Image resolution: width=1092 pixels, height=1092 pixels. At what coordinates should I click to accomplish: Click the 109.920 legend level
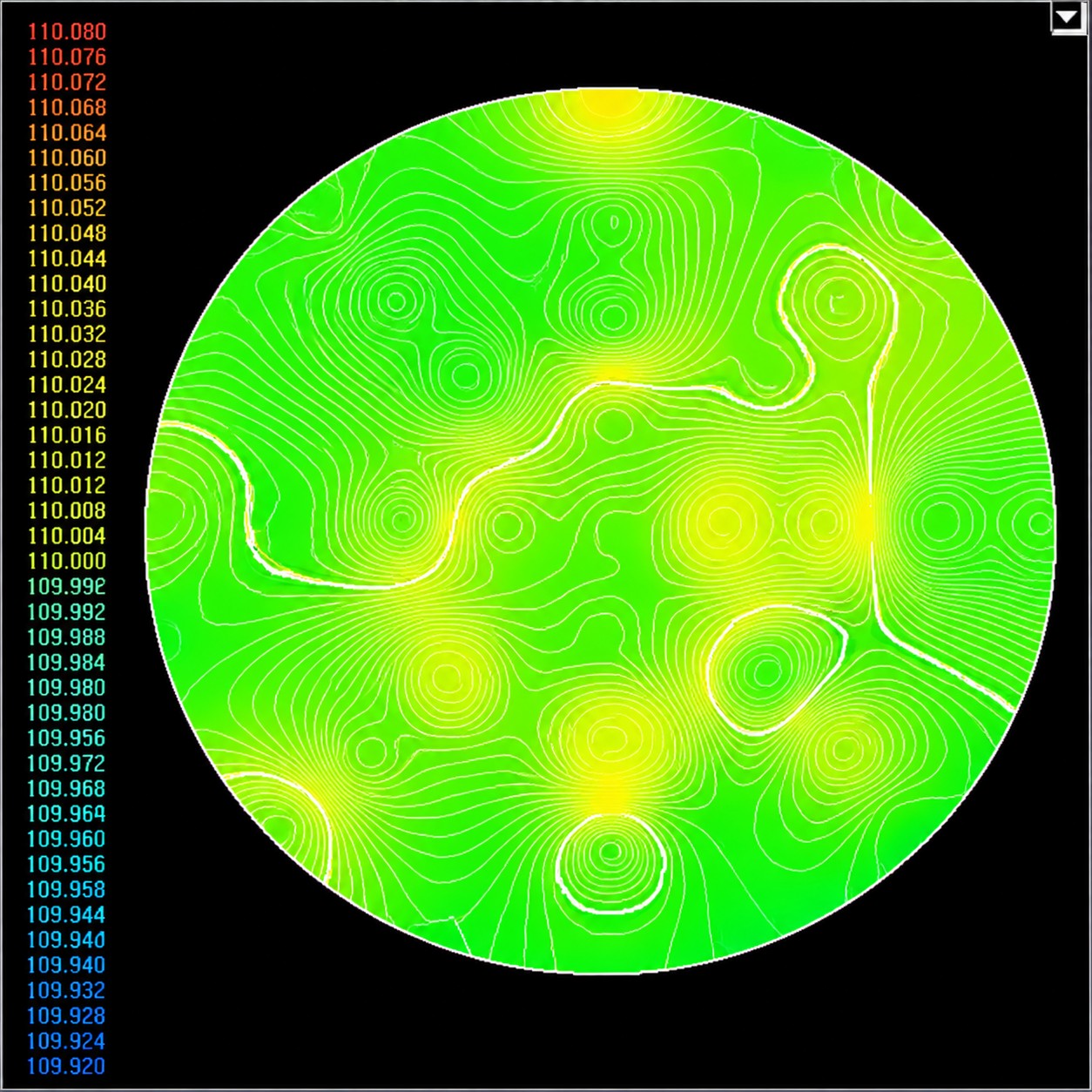[x=67, y=1067]
